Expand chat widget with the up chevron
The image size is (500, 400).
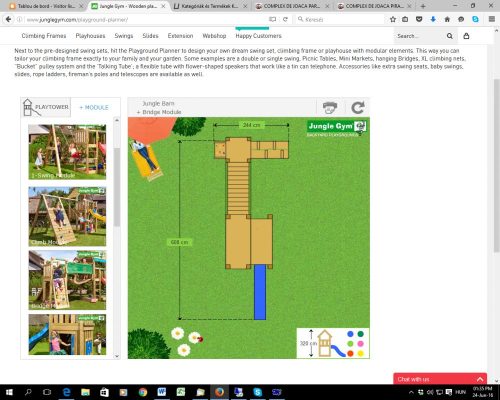point(480,379)
